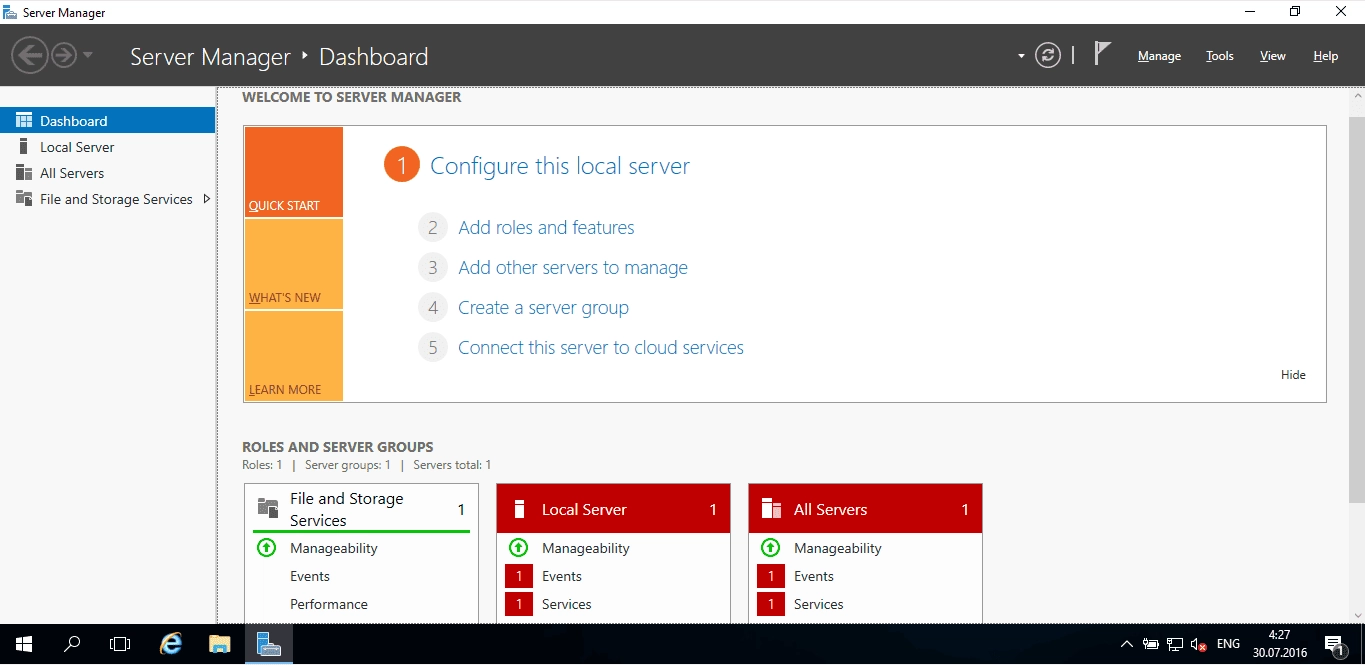Viewport: 1365px width, 665px height.
Task: Select Dashboard in the left pane
Action: [108, 120]
